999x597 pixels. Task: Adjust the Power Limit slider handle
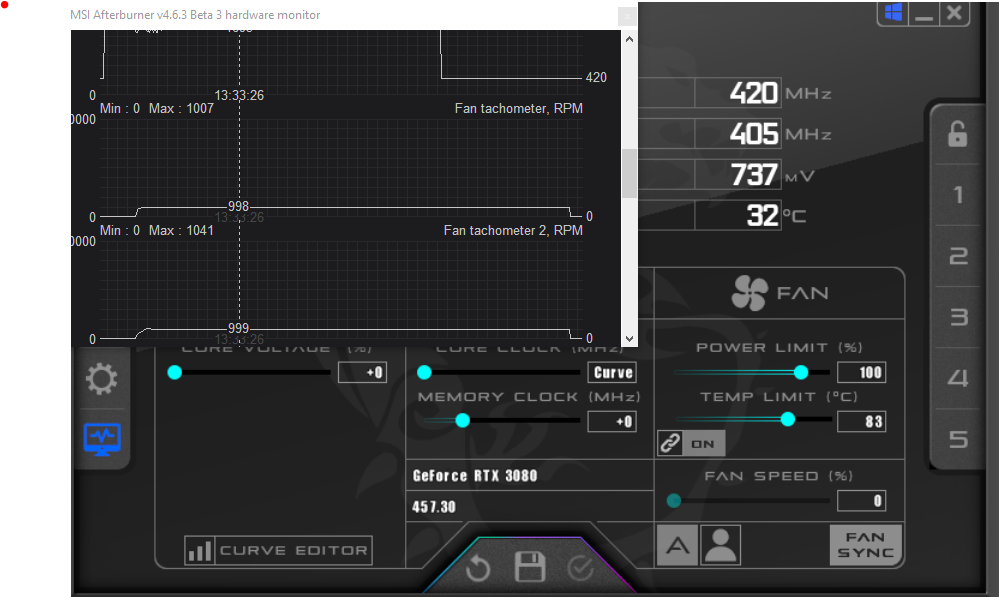801,372
